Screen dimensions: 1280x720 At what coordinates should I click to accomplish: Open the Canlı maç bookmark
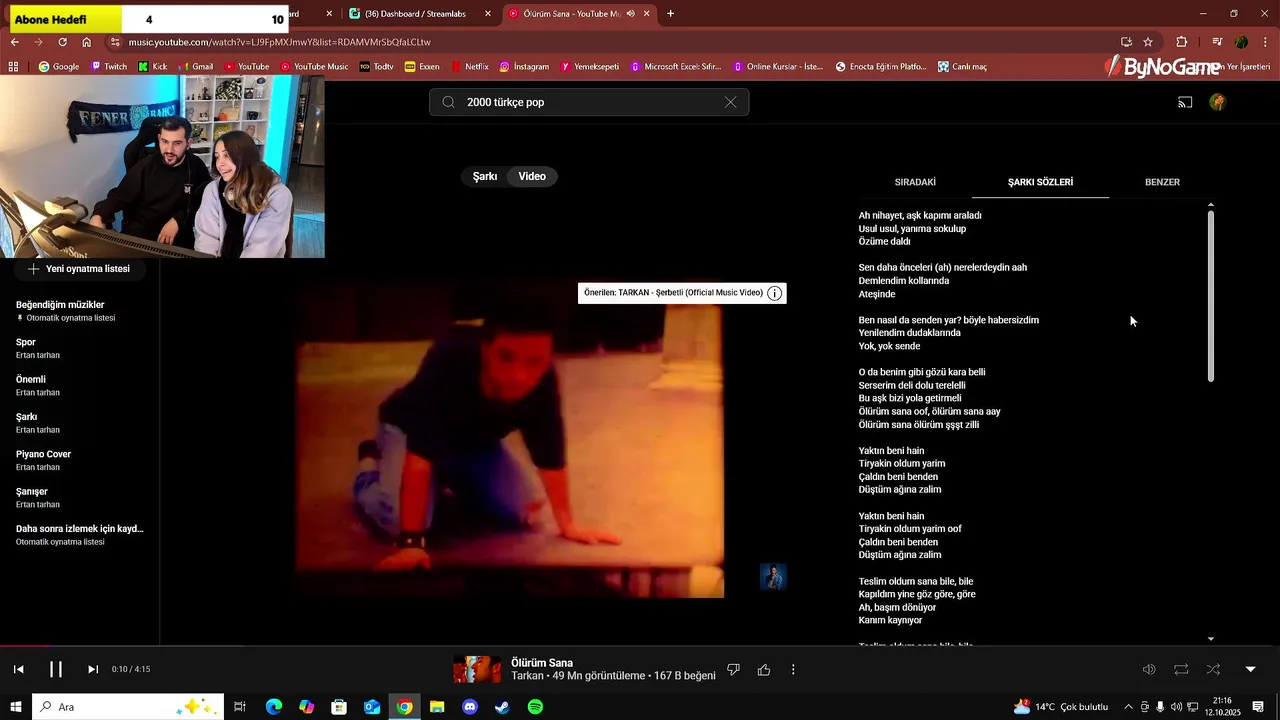(x=962, y=67)
